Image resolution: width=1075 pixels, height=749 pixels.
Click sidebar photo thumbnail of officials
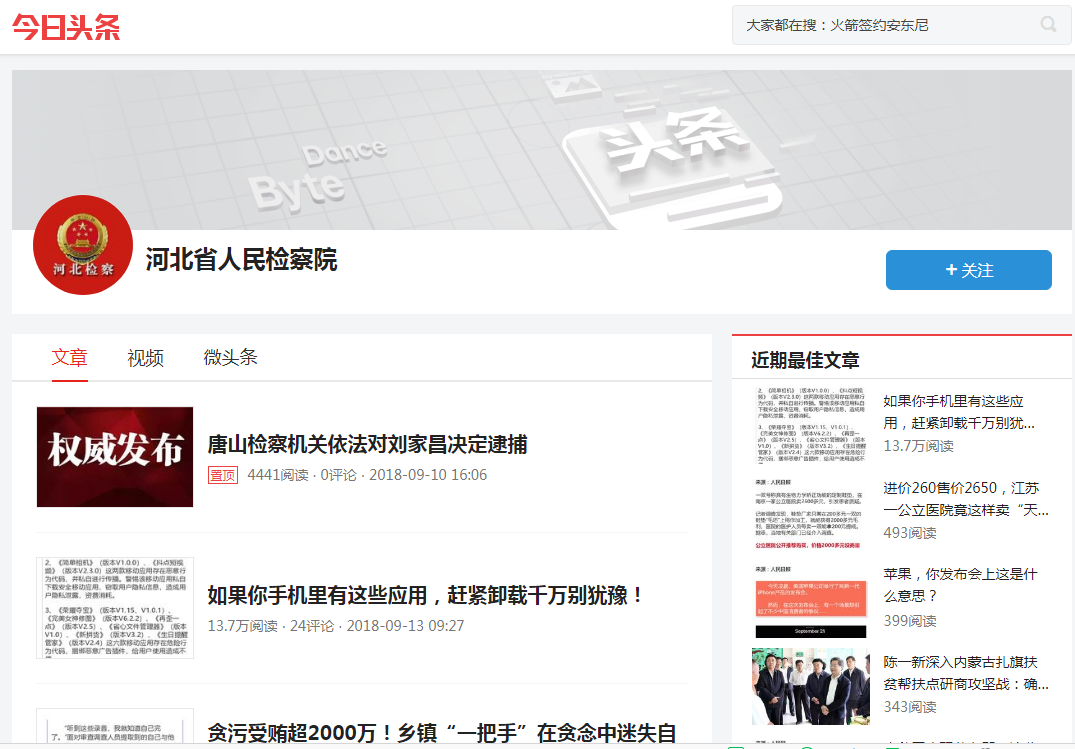point(810,687)
